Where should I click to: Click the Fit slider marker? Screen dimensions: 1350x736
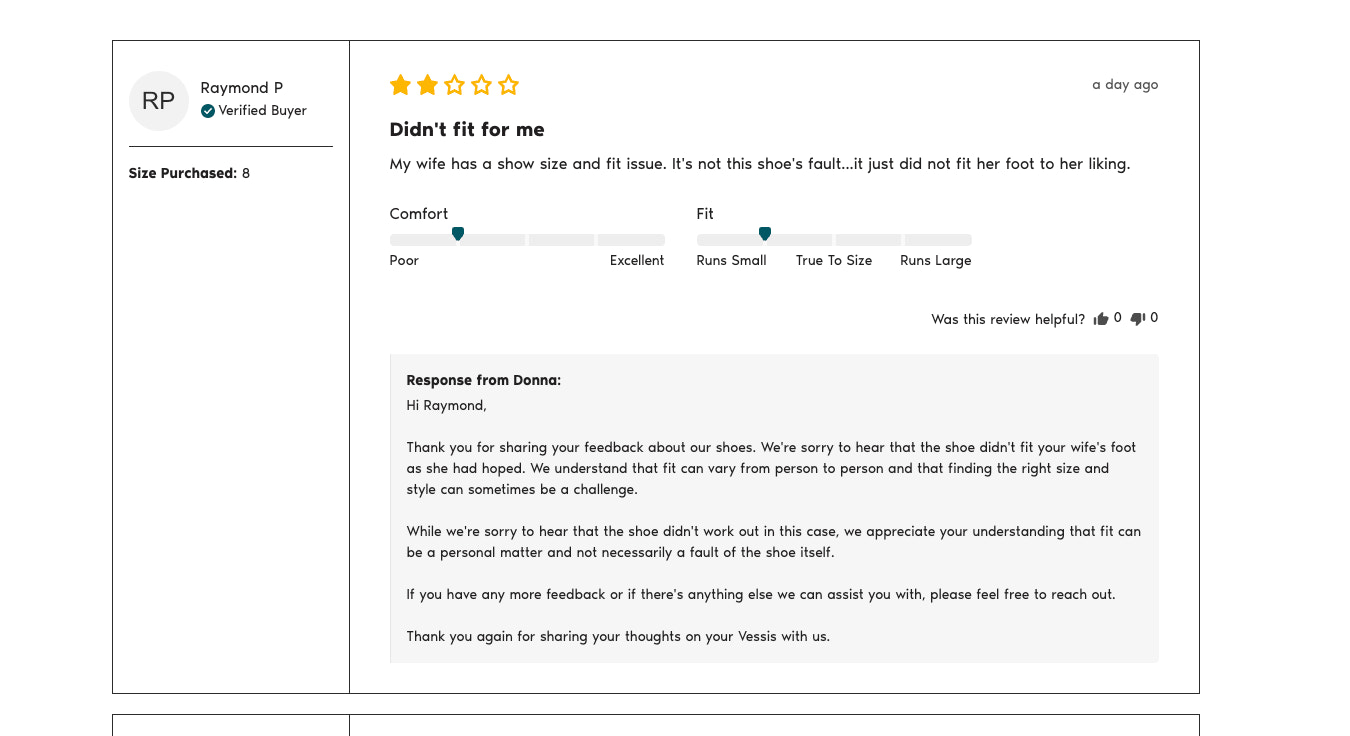765,234
